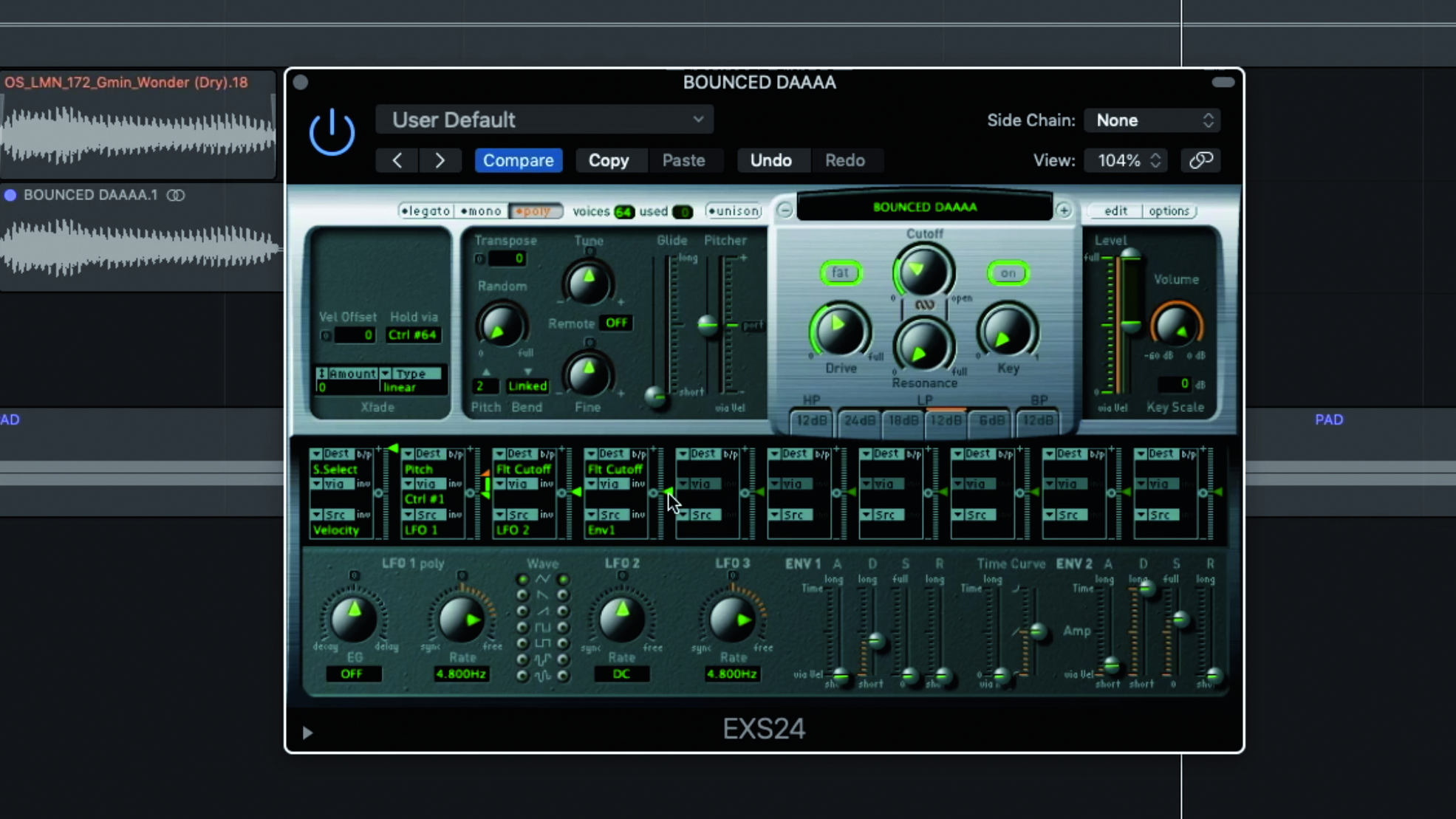Screen dimensions: 1456x819
Task: Click the play triangle at the plugin bottom
Action: 307,733
